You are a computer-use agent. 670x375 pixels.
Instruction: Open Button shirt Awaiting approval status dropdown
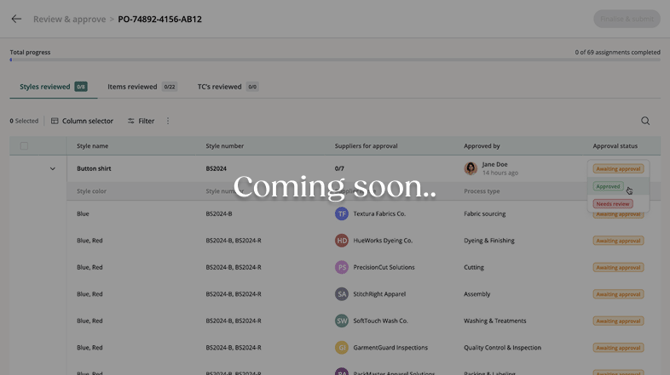point(618,169)
